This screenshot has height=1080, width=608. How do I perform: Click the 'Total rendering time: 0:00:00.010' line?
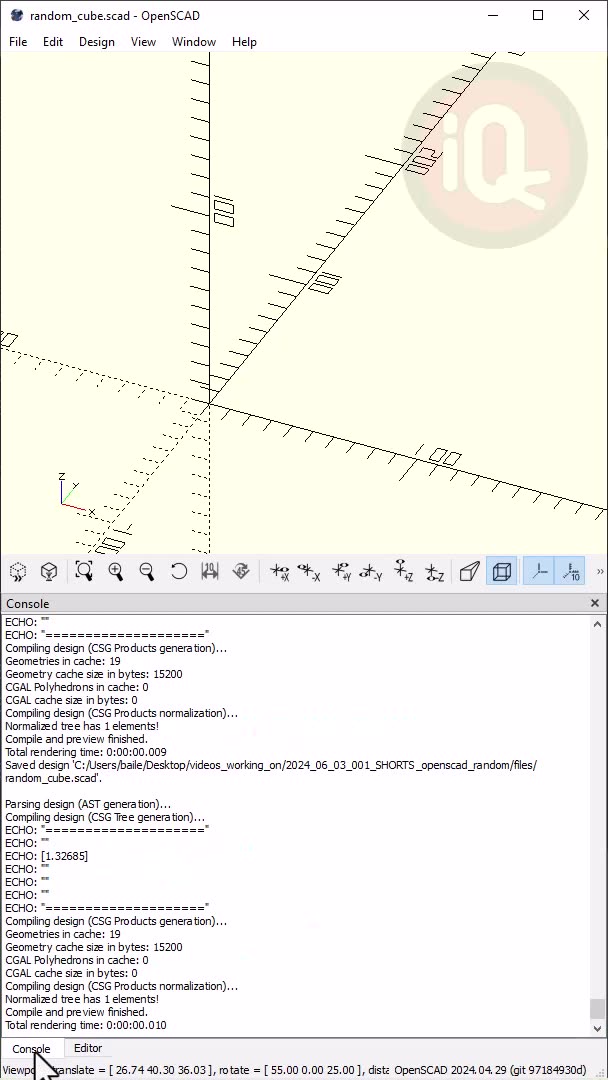point(86,1025)
